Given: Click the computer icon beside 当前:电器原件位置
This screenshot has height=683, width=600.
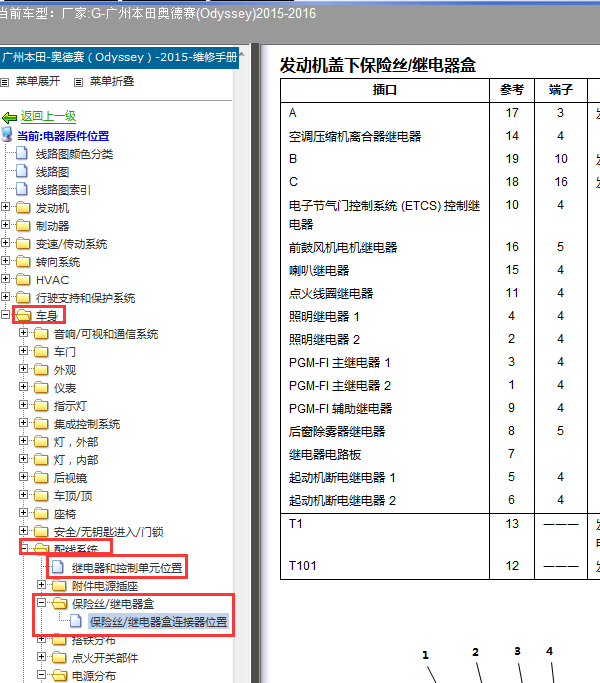Looking at the screenshot, I should click(x=7, y=135).
